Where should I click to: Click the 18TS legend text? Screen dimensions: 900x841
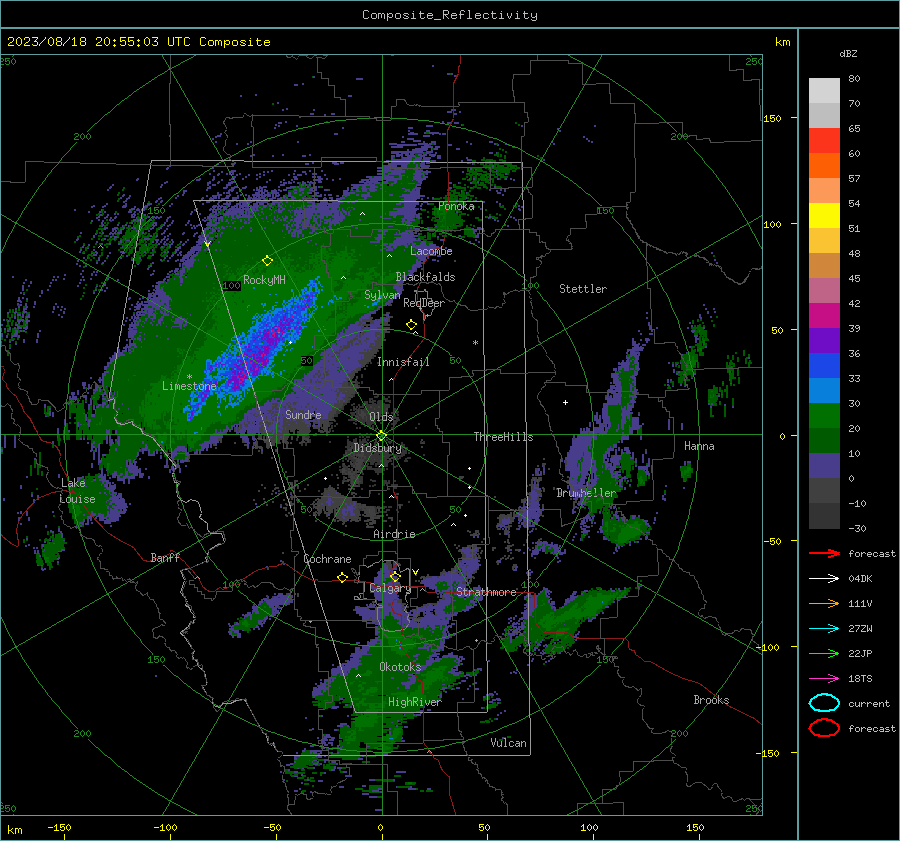(x=860, y=679)
